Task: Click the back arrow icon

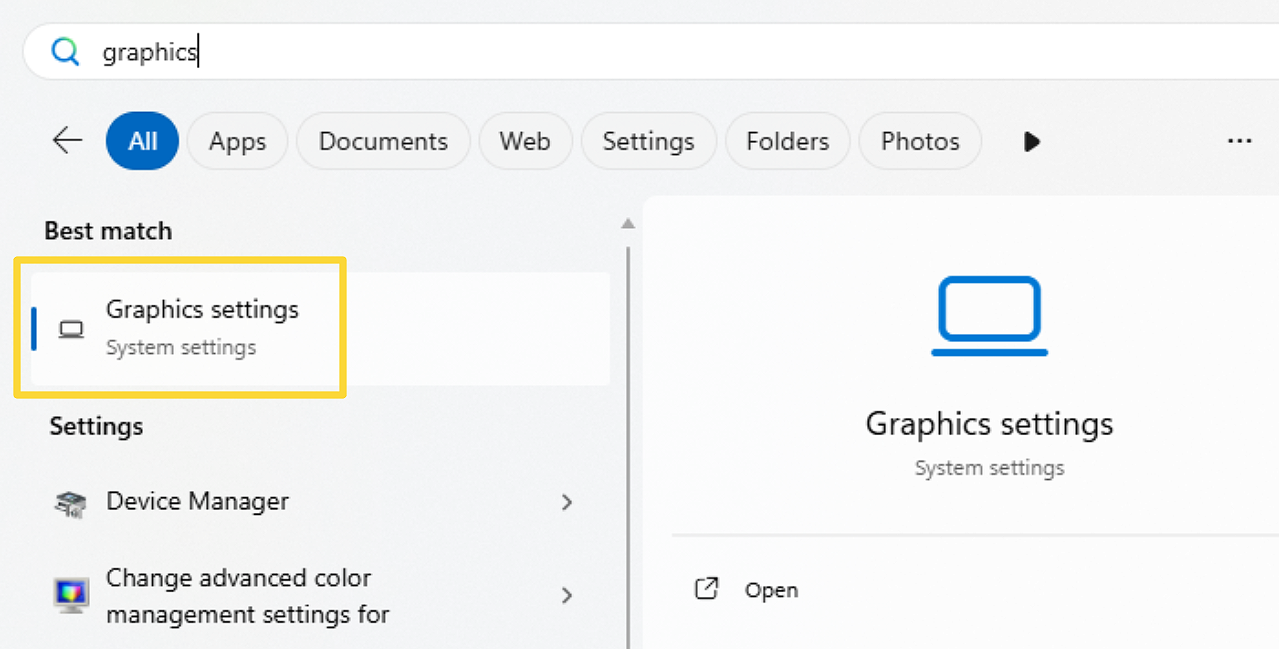Action: (x=67, y=141)
